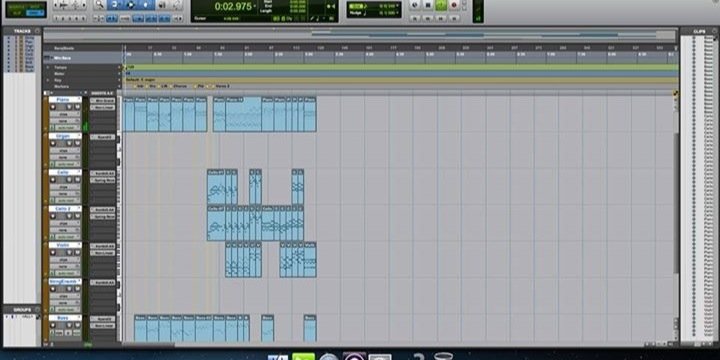Open the Tracks list menu icon
The image size is (720, 360).
(37, 31)
